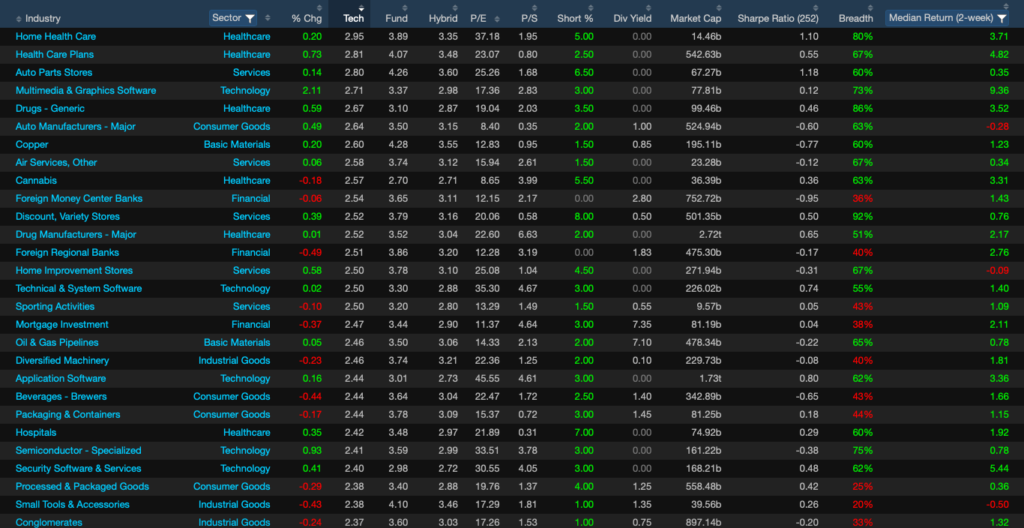Open the Copper industry row

pyautogui.click(x=31, y=144)
